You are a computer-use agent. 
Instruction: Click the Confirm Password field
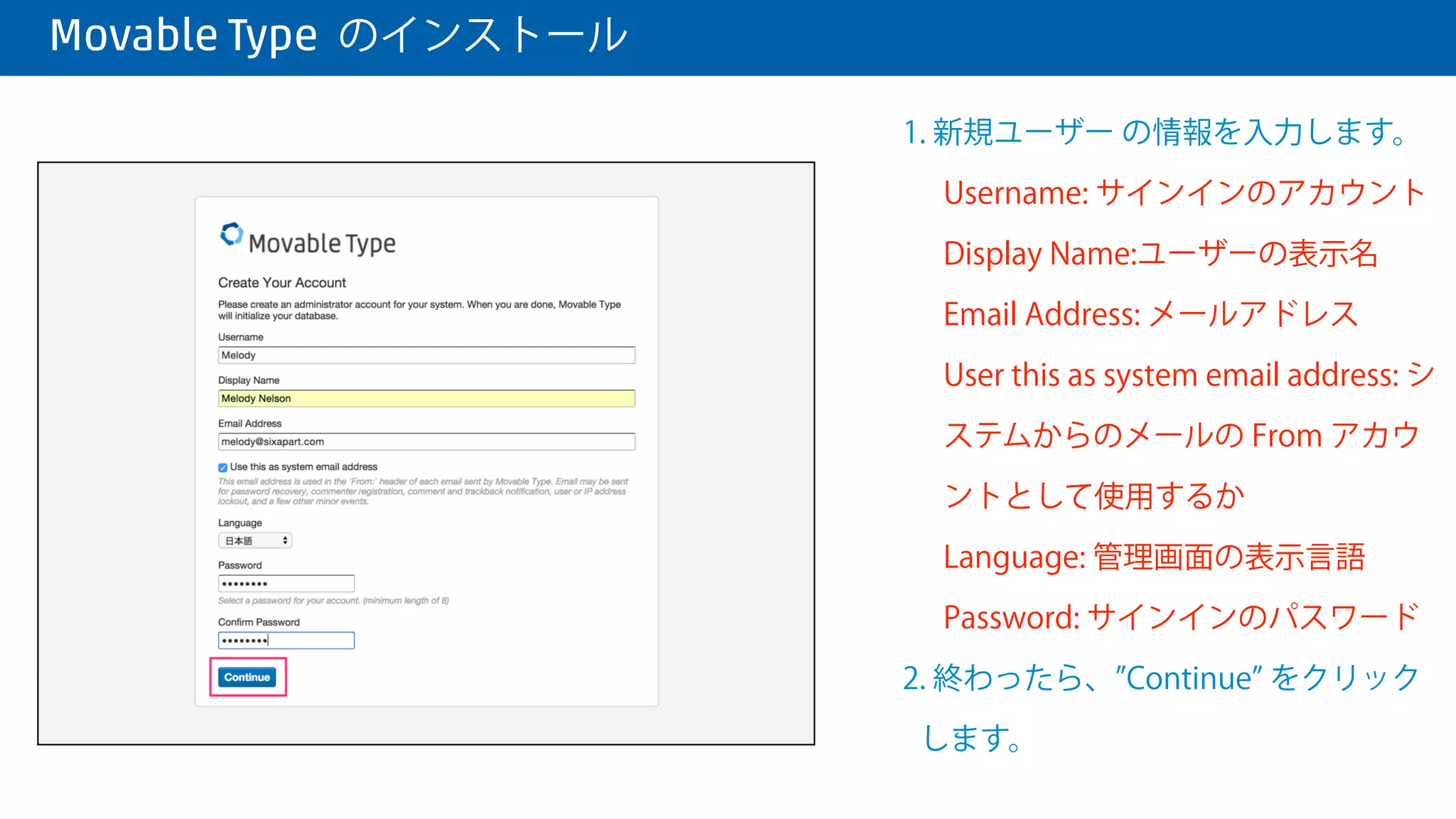[286, 641]
